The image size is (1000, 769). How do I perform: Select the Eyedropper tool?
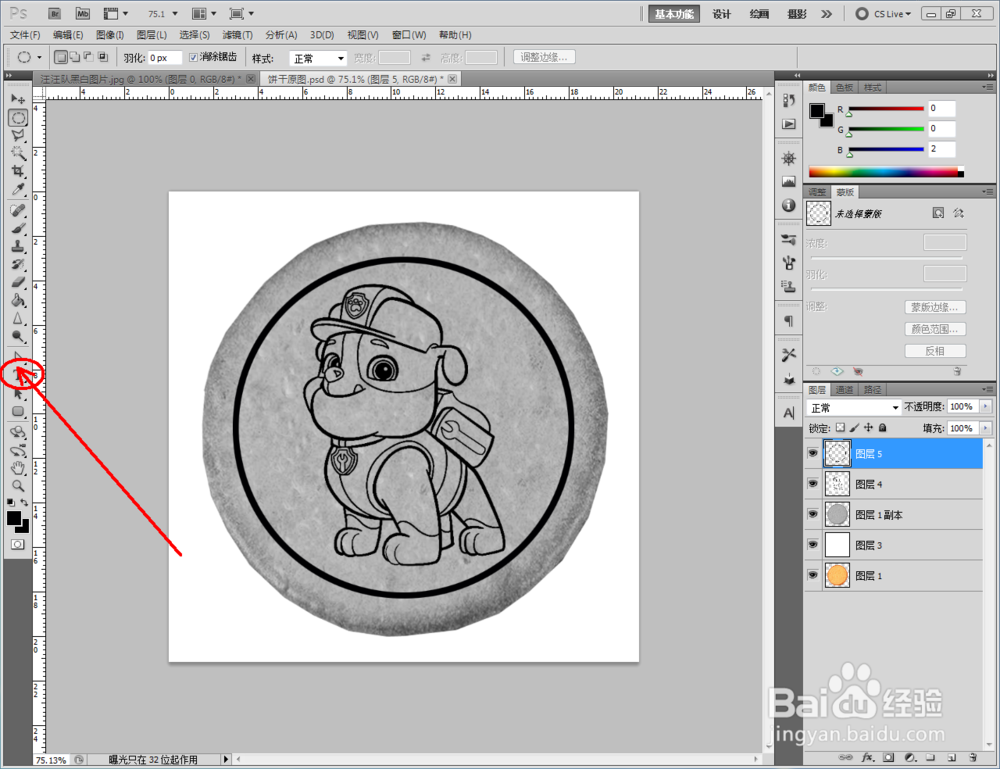point(18,189)
